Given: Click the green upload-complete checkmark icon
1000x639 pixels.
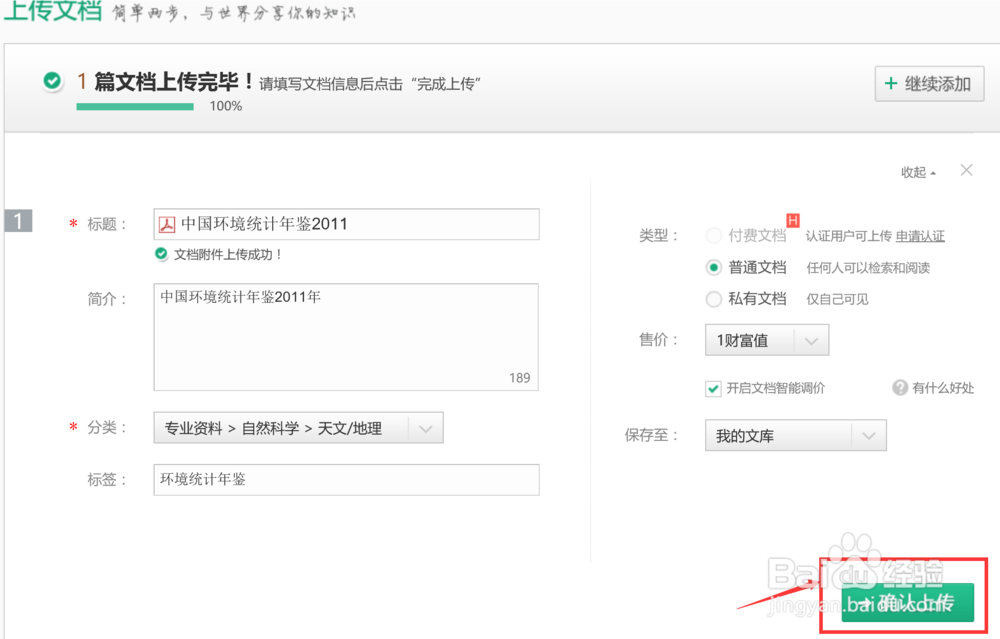Looking at the screenshot, I should (53, 81).
